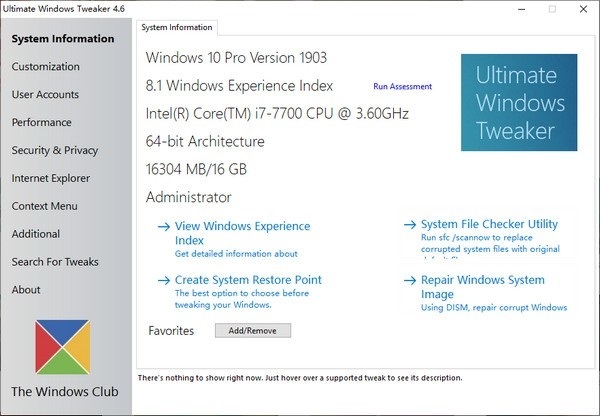The width and height of the screenshot is (600, 416).
Task: Click the Run Assessment link
Action: tap(403, 87)
